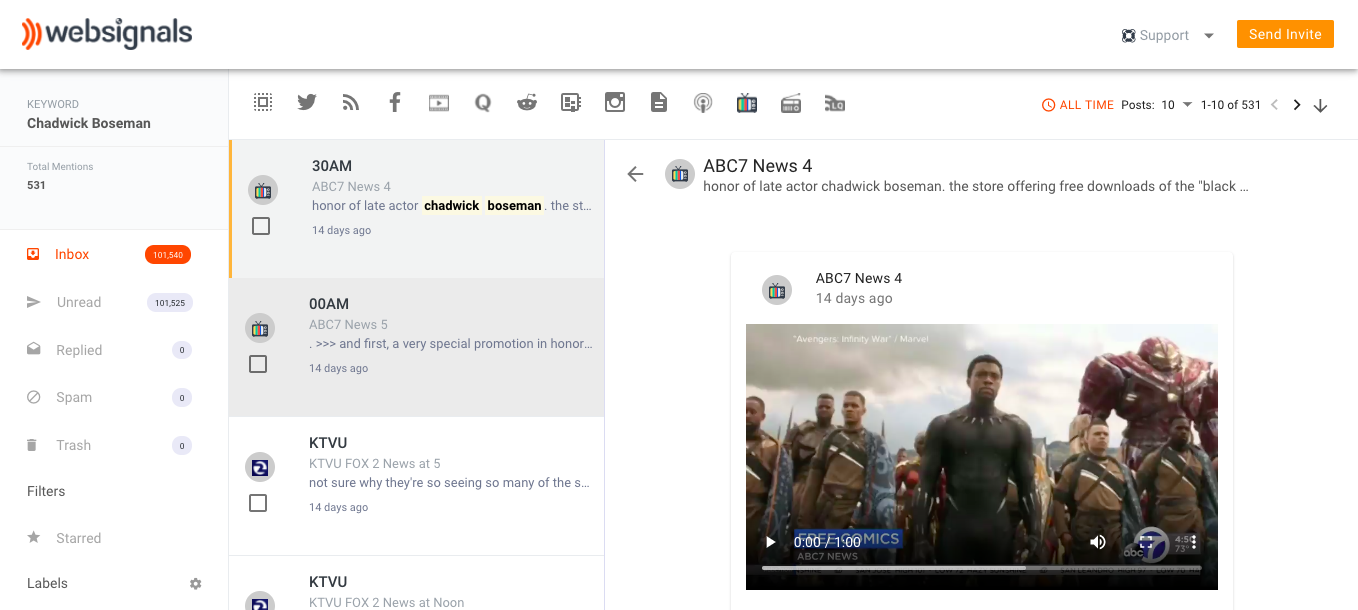Screen dimensions: 1358x610
Task: Filter mentions by podcasts
Action: click(x=703, y=103)
